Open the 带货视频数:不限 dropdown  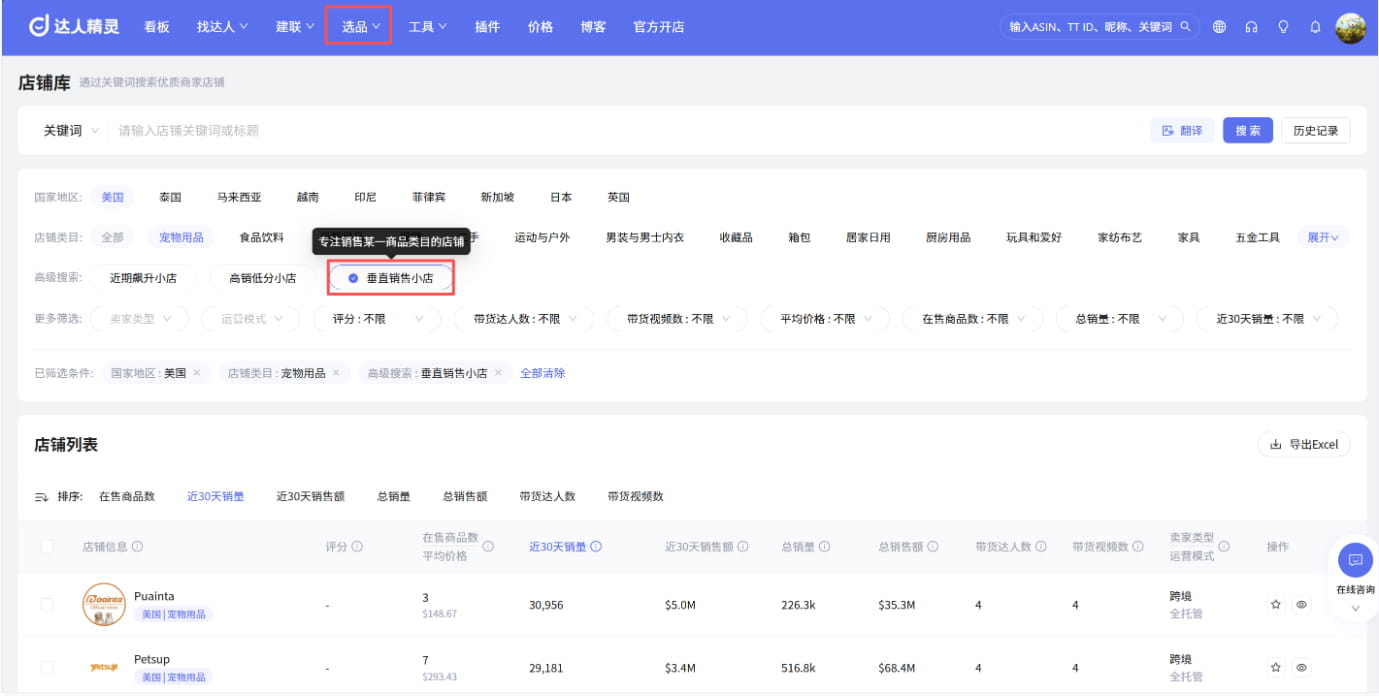pyautogui.click(x=678, y=319)
